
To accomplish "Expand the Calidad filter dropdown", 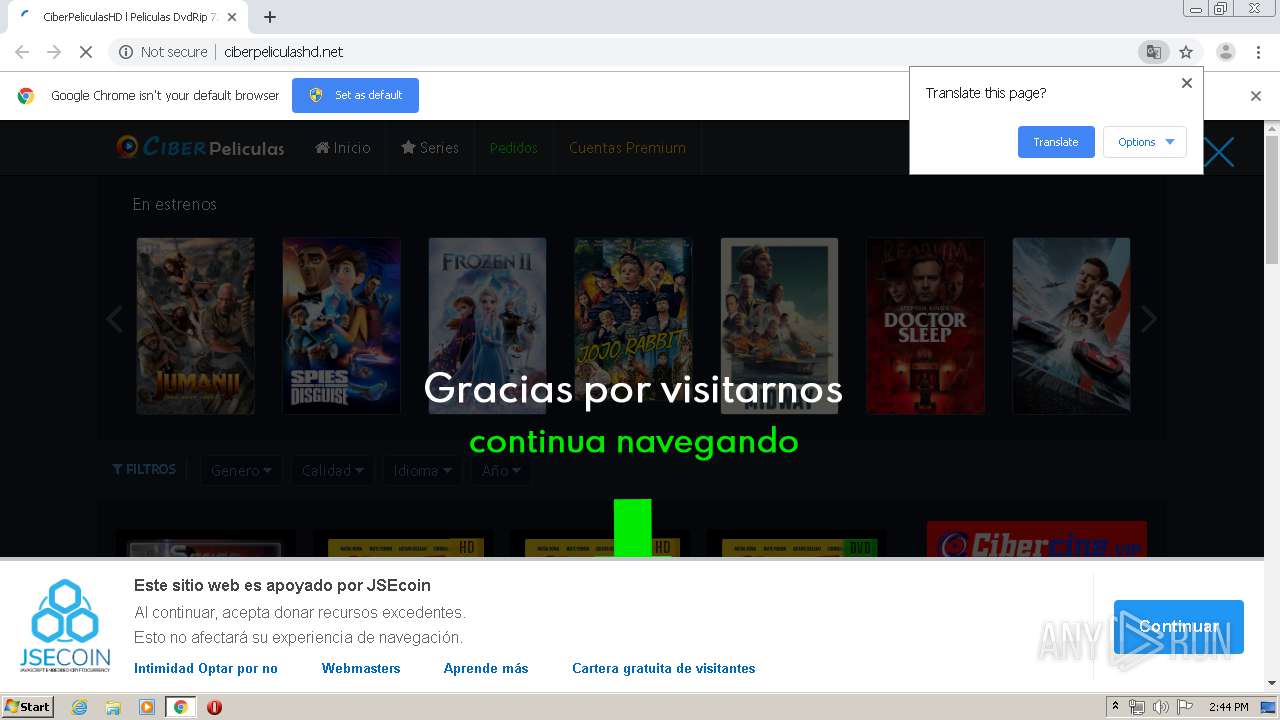I will point(333,470).
